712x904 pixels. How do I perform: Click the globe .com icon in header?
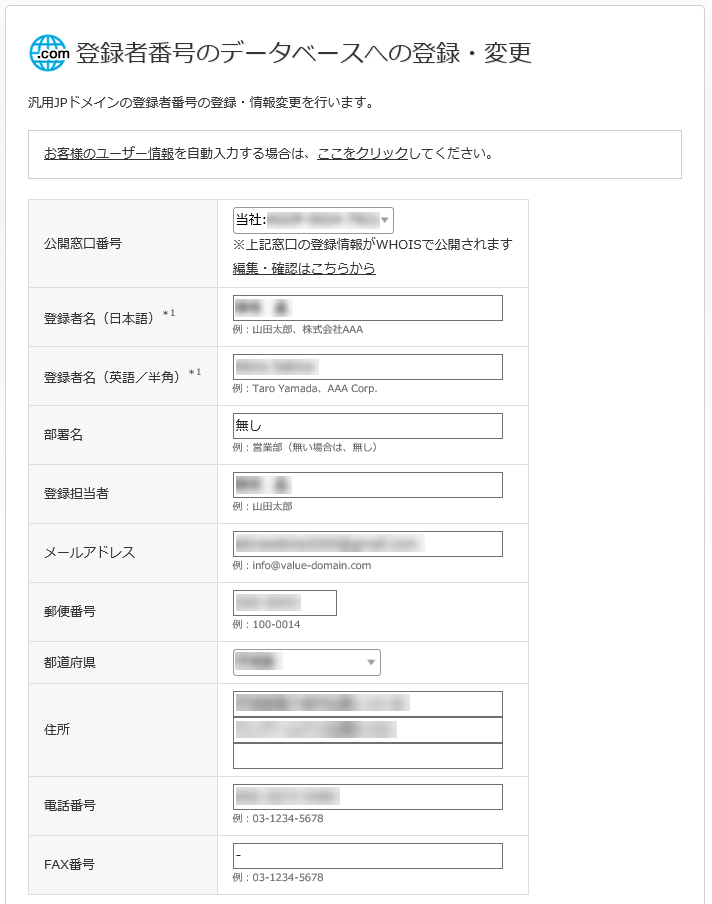[x=50, y=52]
